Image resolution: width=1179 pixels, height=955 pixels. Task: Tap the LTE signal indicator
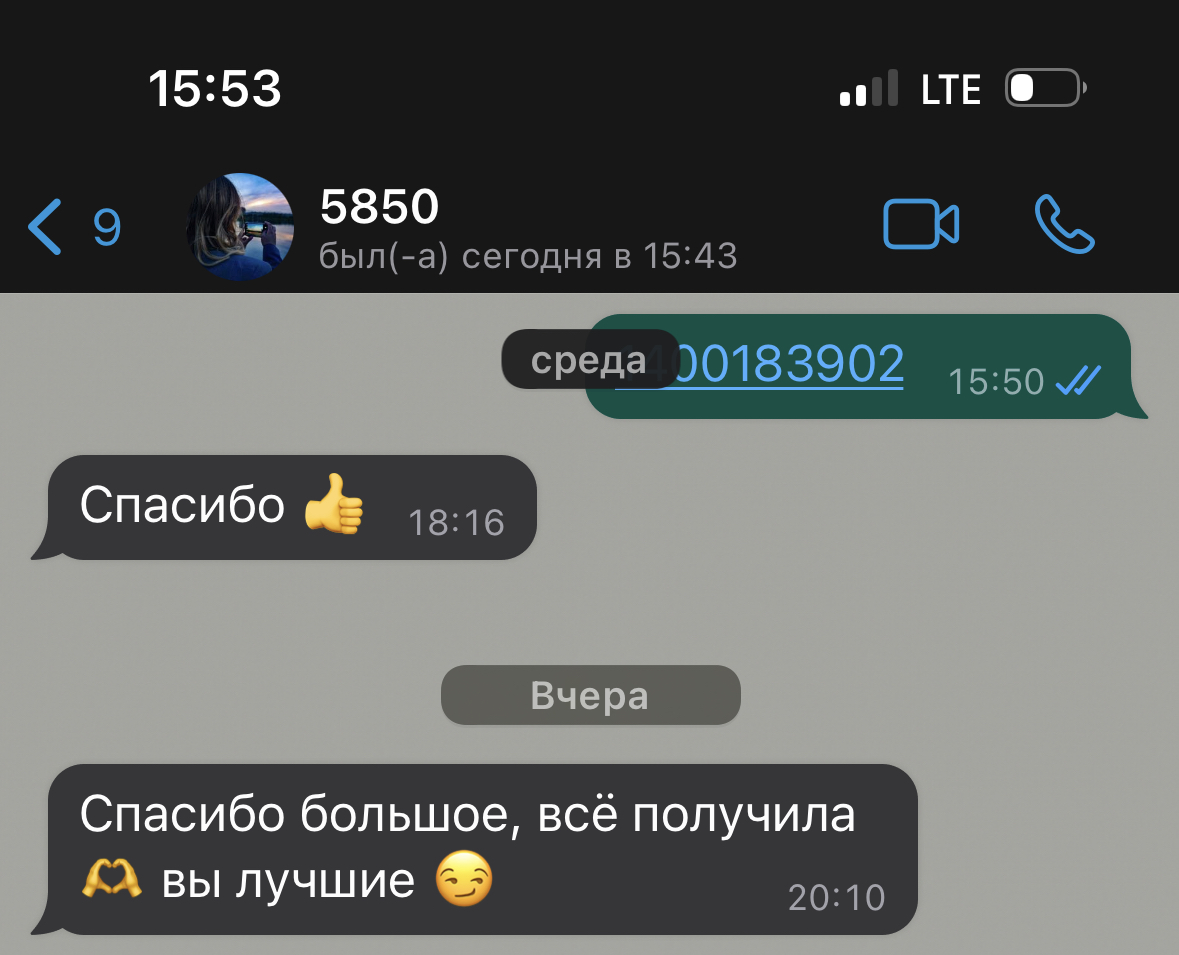pyautogui.click(x=951, y=90)
